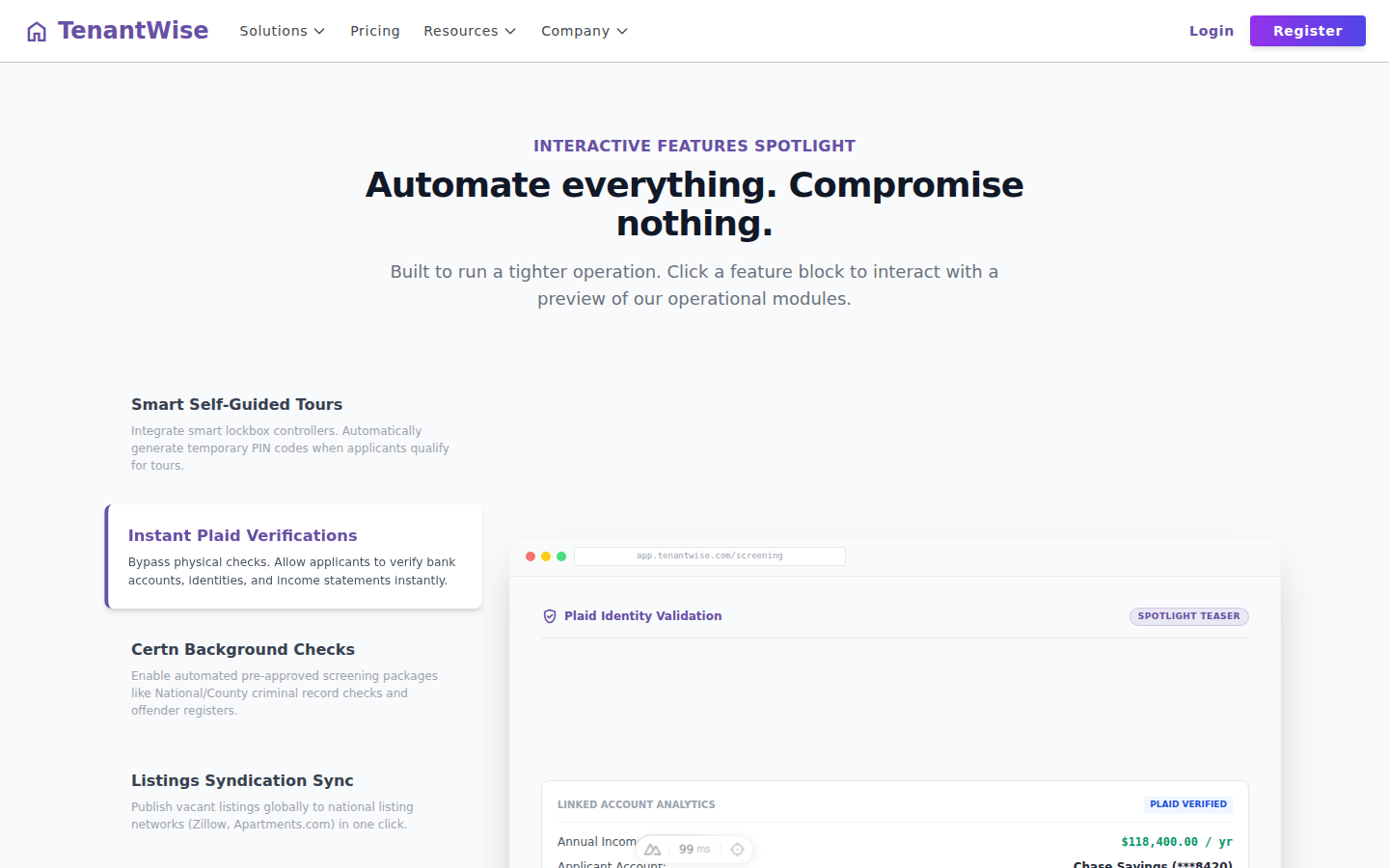Open the Pricing page
The width and height of the screenshot is (1389, 868).
375,31
